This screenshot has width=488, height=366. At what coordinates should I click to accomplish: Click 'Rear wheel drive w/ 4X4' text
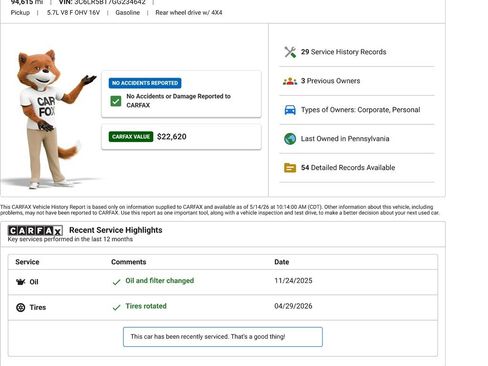coord(189,13)
